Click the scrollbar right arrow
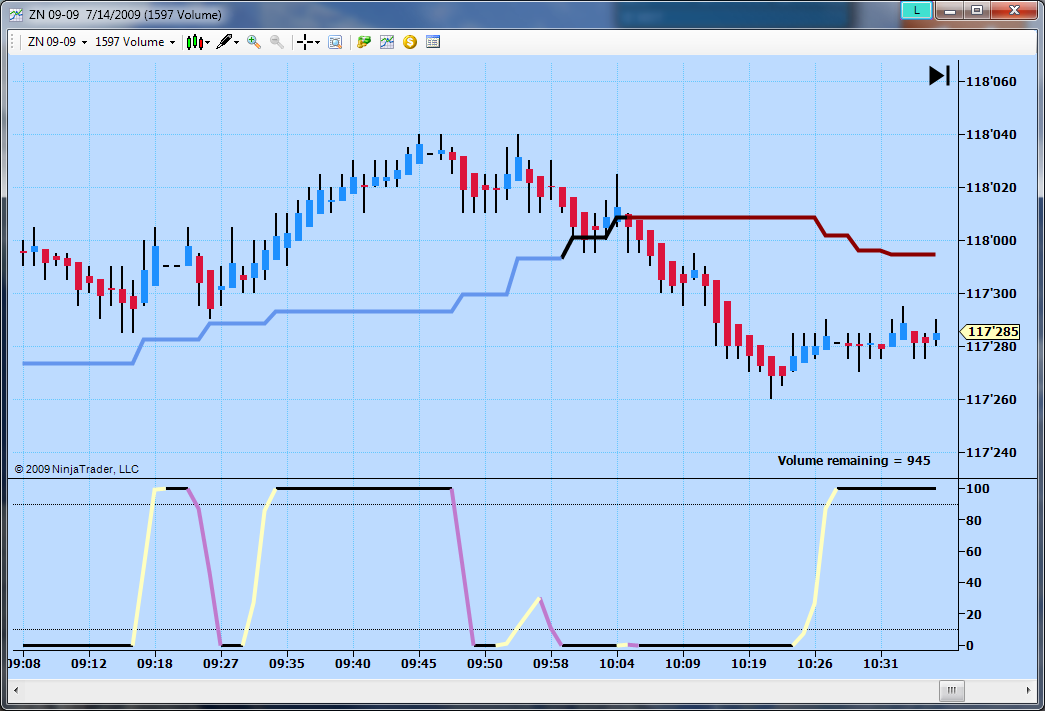This screenshot has width=1045, height=711. coord(1028,690)
